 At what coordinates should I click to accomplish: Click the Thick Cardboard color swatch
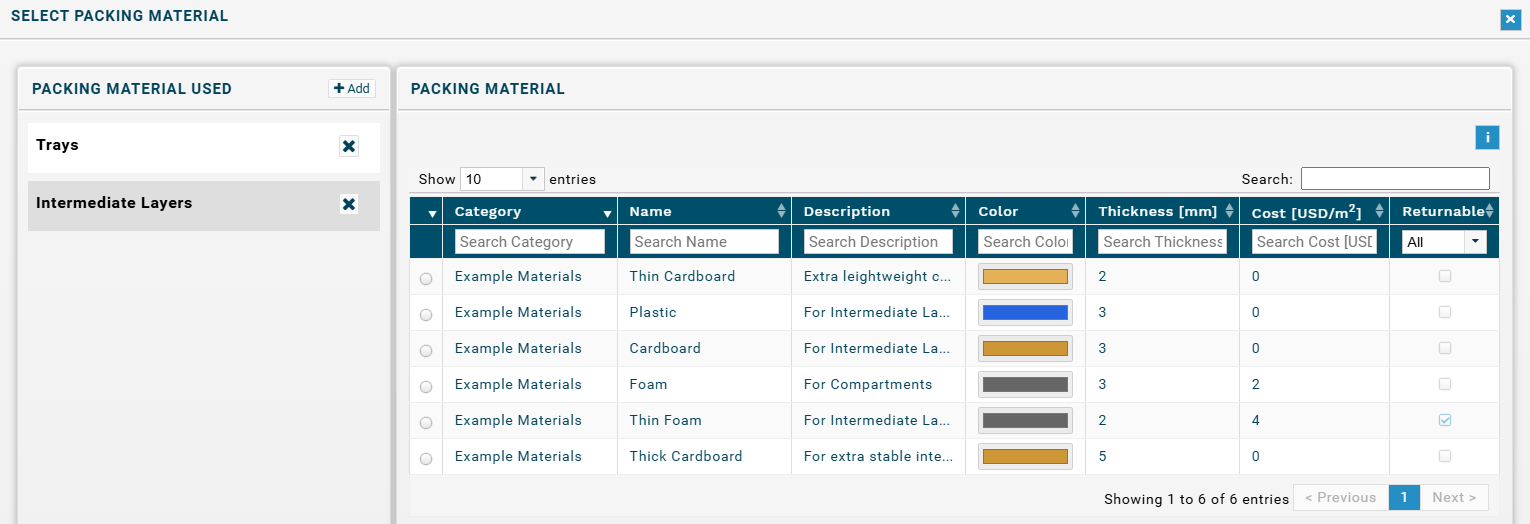(1025, 457)
